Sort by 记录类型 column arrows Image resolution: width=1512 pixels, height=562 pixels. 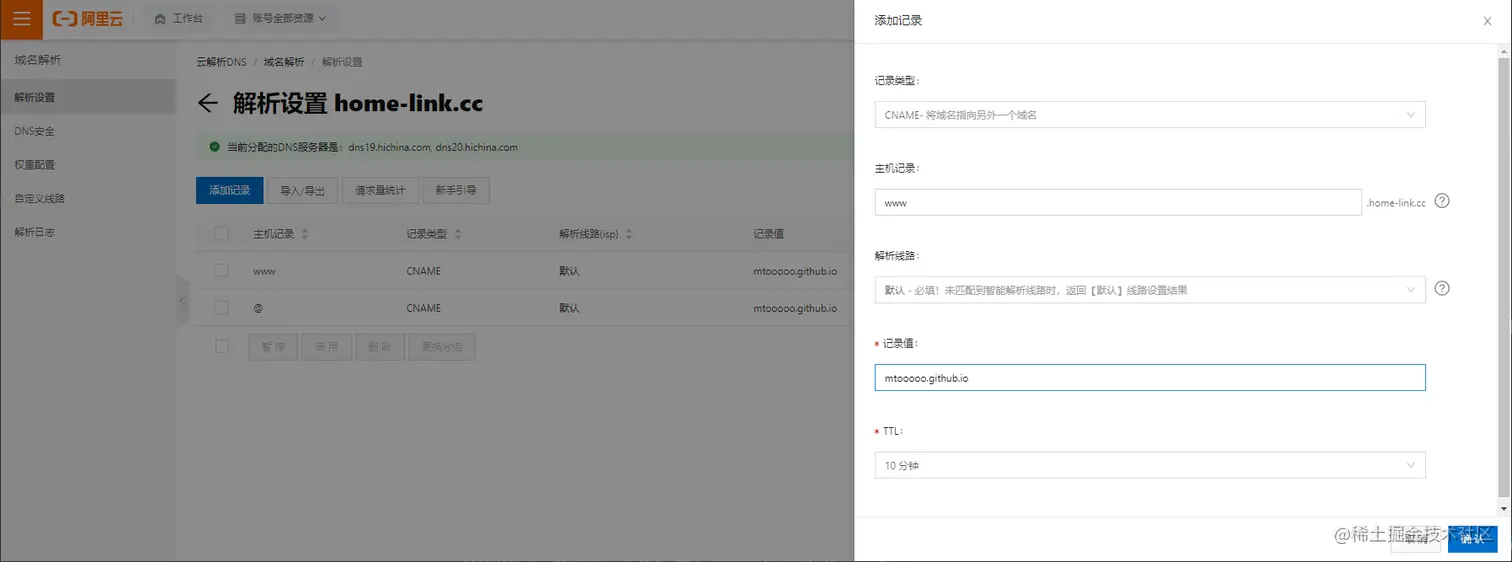pos(458,234)
